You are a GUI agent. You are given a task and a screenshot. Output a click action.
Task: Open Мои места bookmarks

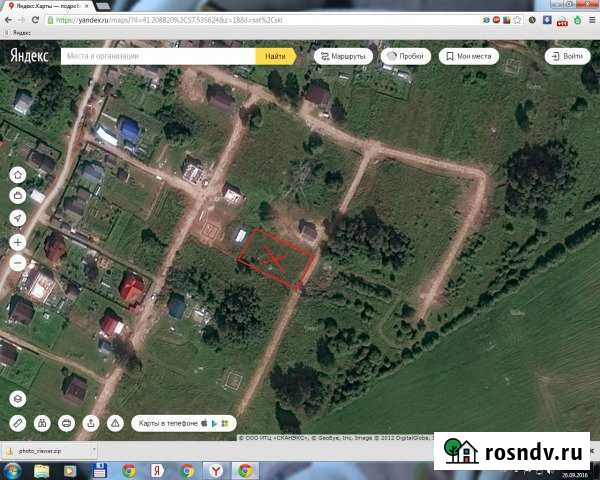pos(469,56)
